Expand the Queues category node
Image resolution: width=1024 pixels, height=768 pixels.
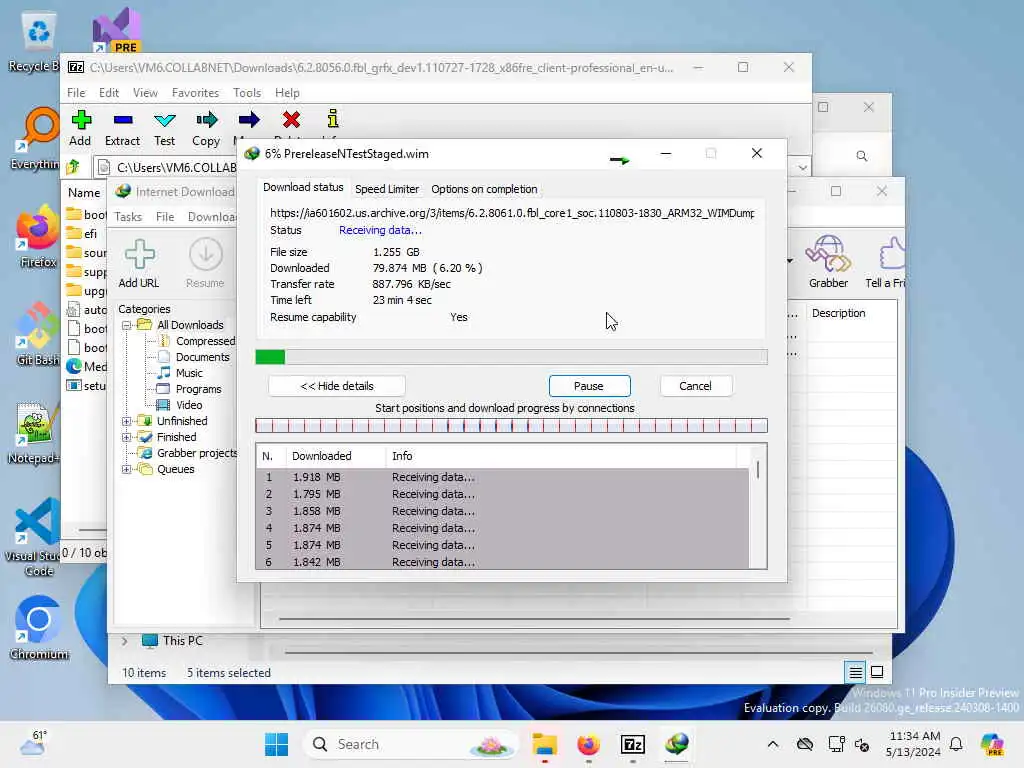pos(127,470)
